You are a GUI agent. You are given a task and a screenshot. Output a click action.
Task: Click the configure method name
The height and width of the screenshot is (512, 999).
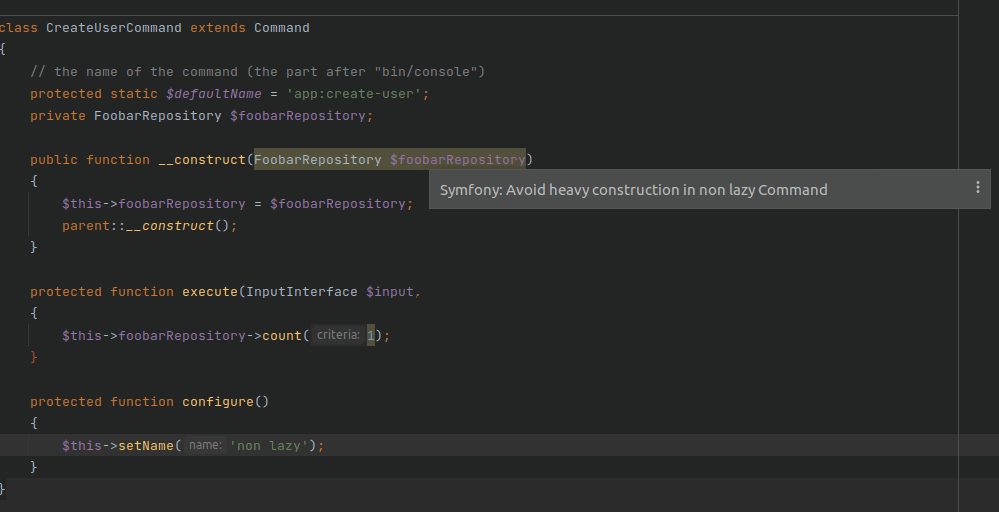tap(217, 402)
